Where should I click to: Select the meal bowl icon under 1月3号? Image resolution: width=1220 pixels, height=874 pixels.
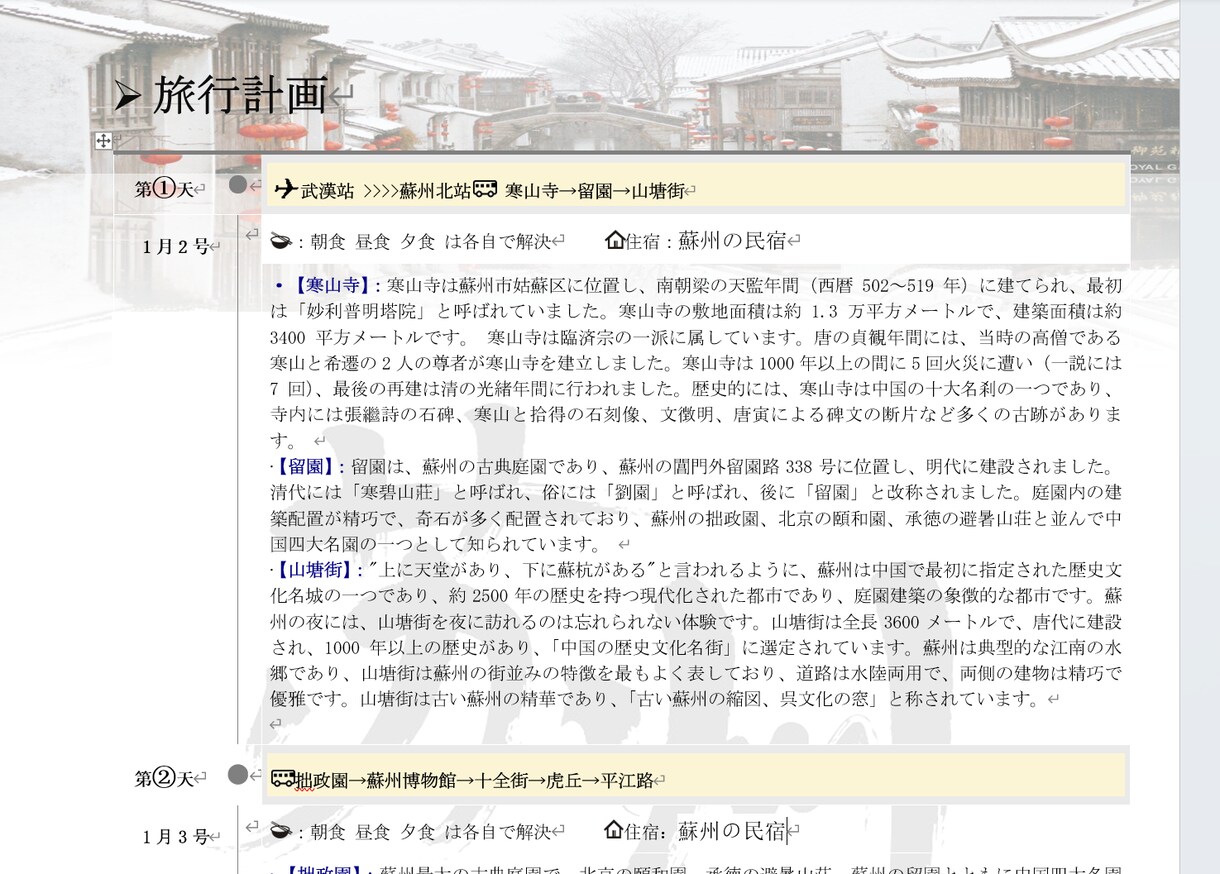(281, 830)
